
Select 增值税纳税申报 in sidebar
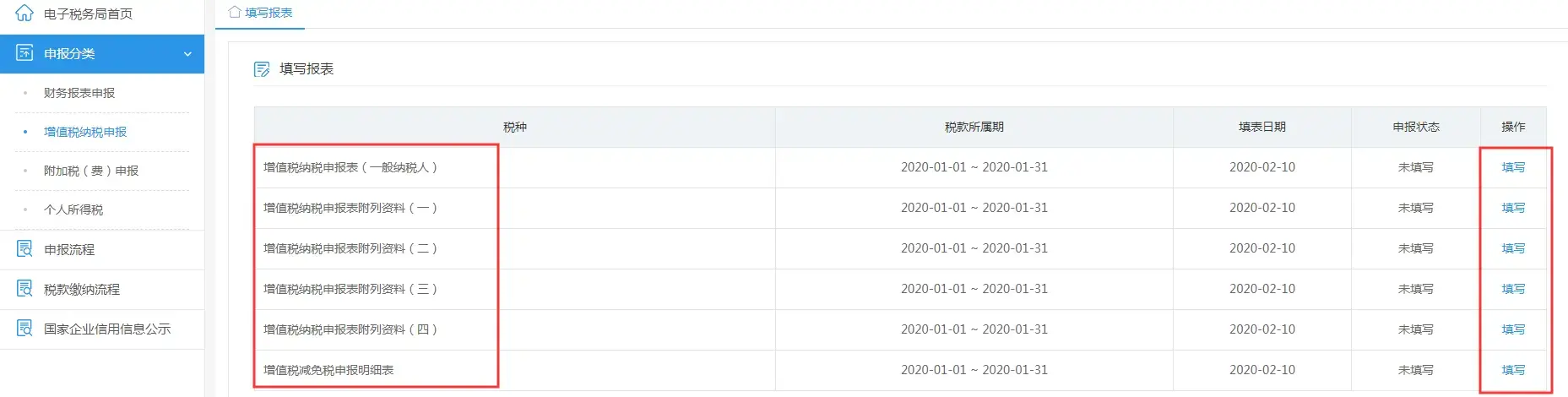(x=85, y=132)
